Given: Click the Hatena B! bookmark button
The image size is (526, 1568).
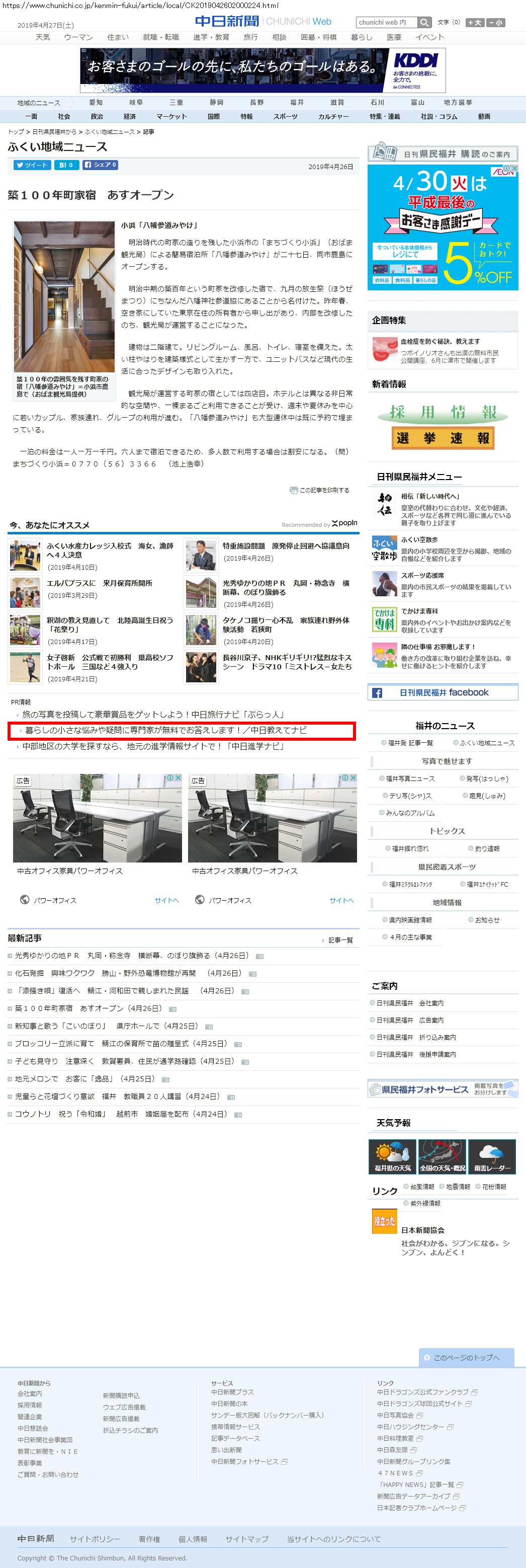Looking at the screenshot, I should pos(66,165).
